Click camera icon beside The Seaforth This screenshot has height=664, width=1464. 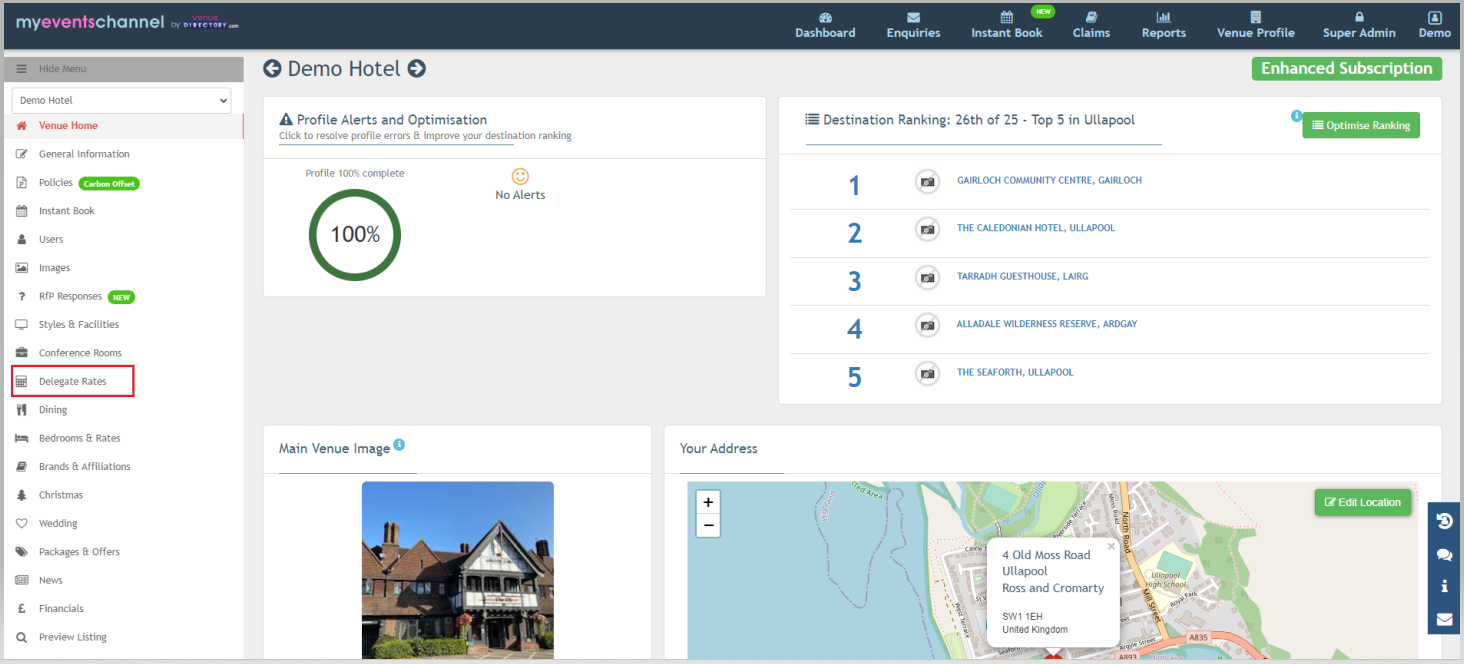tap(928, 373)
